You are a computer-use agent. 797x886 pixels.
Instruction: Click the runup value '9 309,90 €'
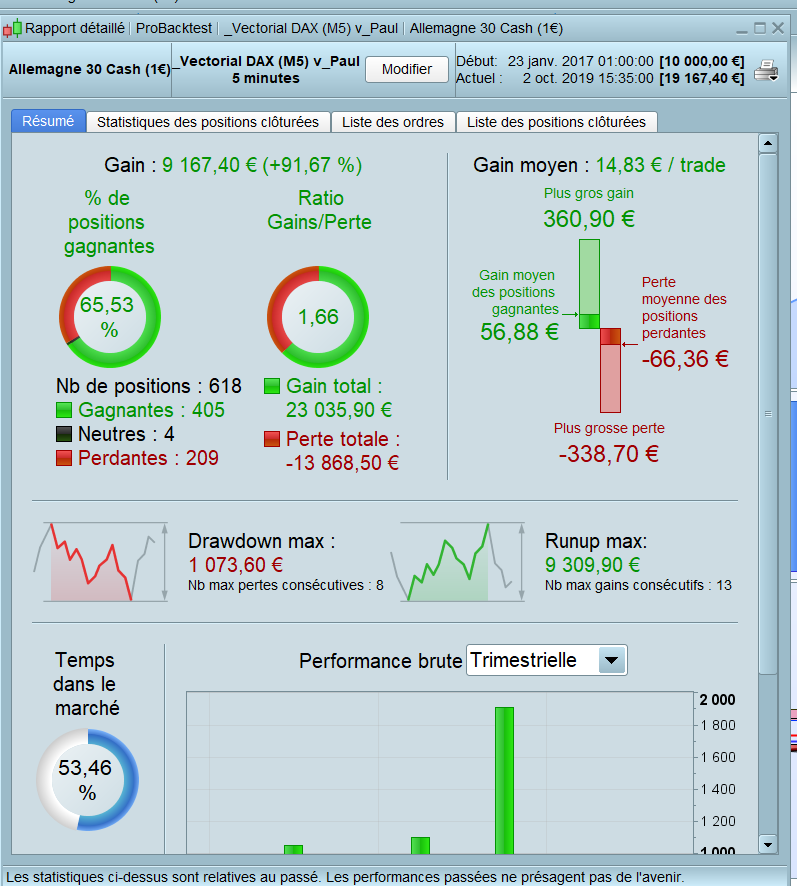coord(592,564)
